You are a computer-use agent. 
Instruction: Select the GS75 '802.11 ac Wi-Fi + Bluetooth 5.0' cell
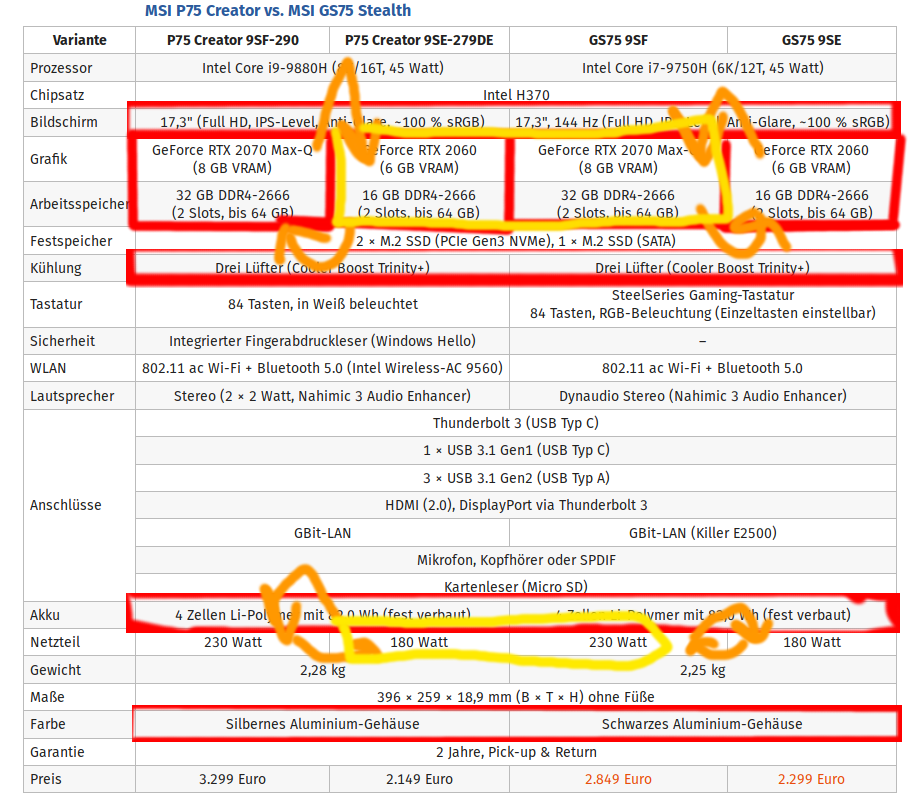703,368
